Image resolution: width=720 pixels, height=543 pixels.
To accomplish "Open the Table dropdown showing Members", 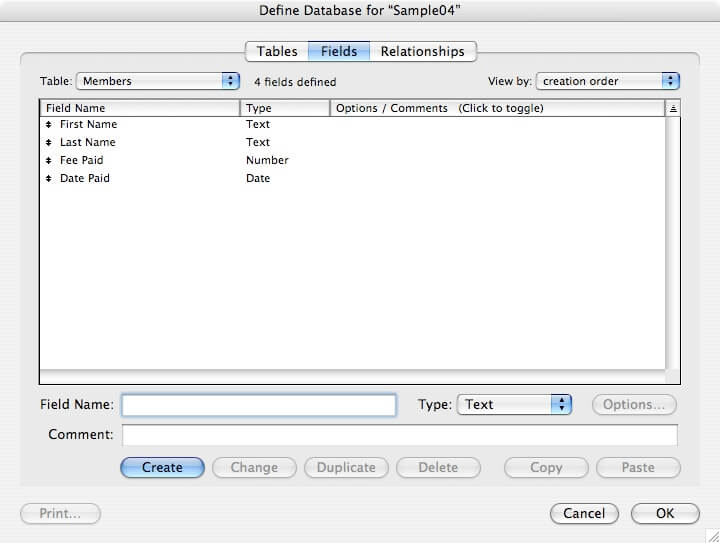I will pos(158,81).
